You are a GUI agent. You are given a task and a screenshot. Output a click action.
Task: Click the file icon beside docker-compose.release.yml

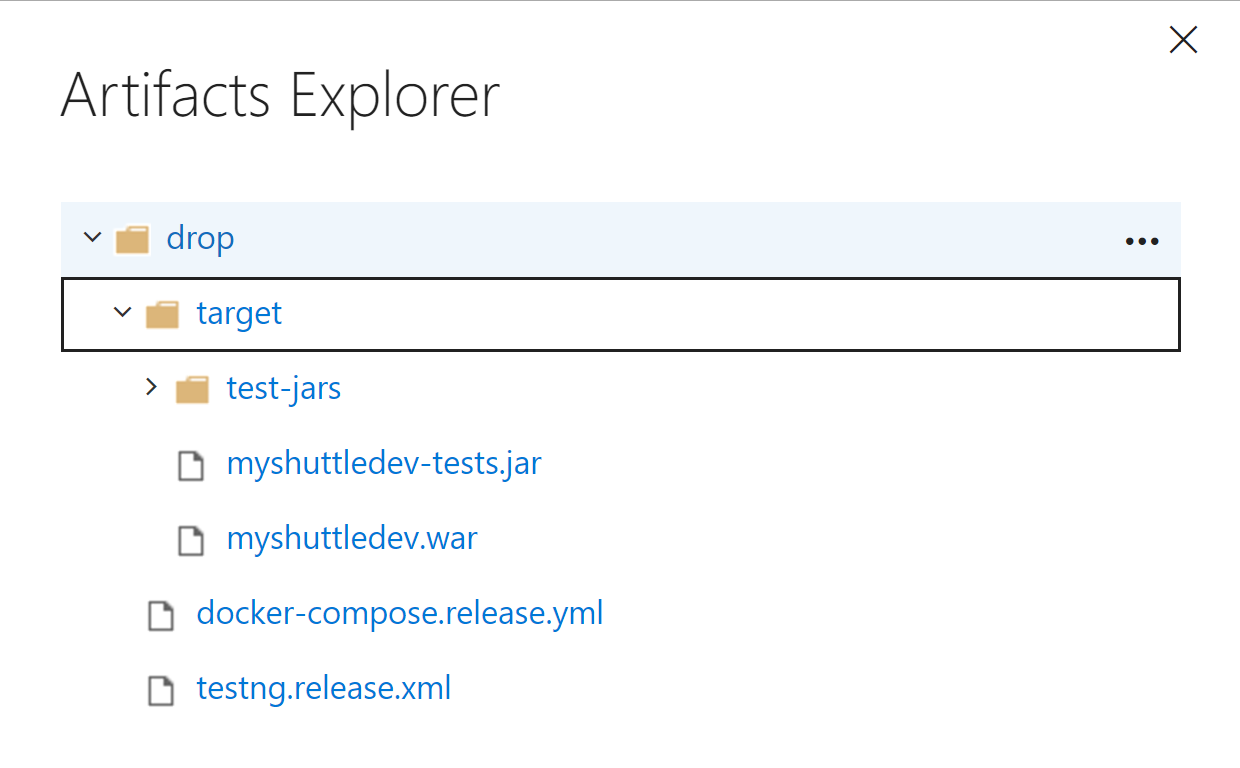(x=160, y=615)
